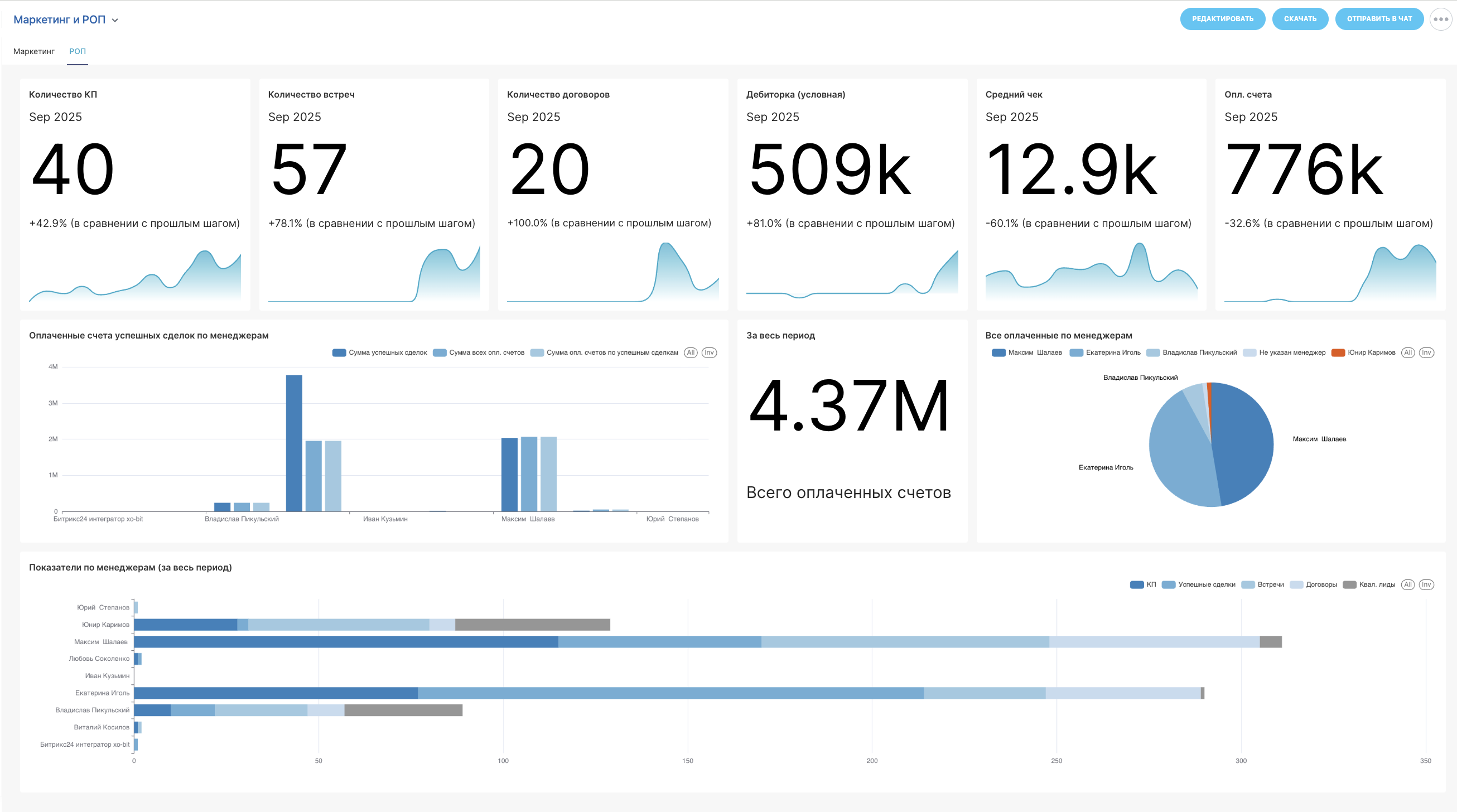Click the Отправить в чат button
Viewport: 1457px width, 812px height.
(x=1378, y=19)
